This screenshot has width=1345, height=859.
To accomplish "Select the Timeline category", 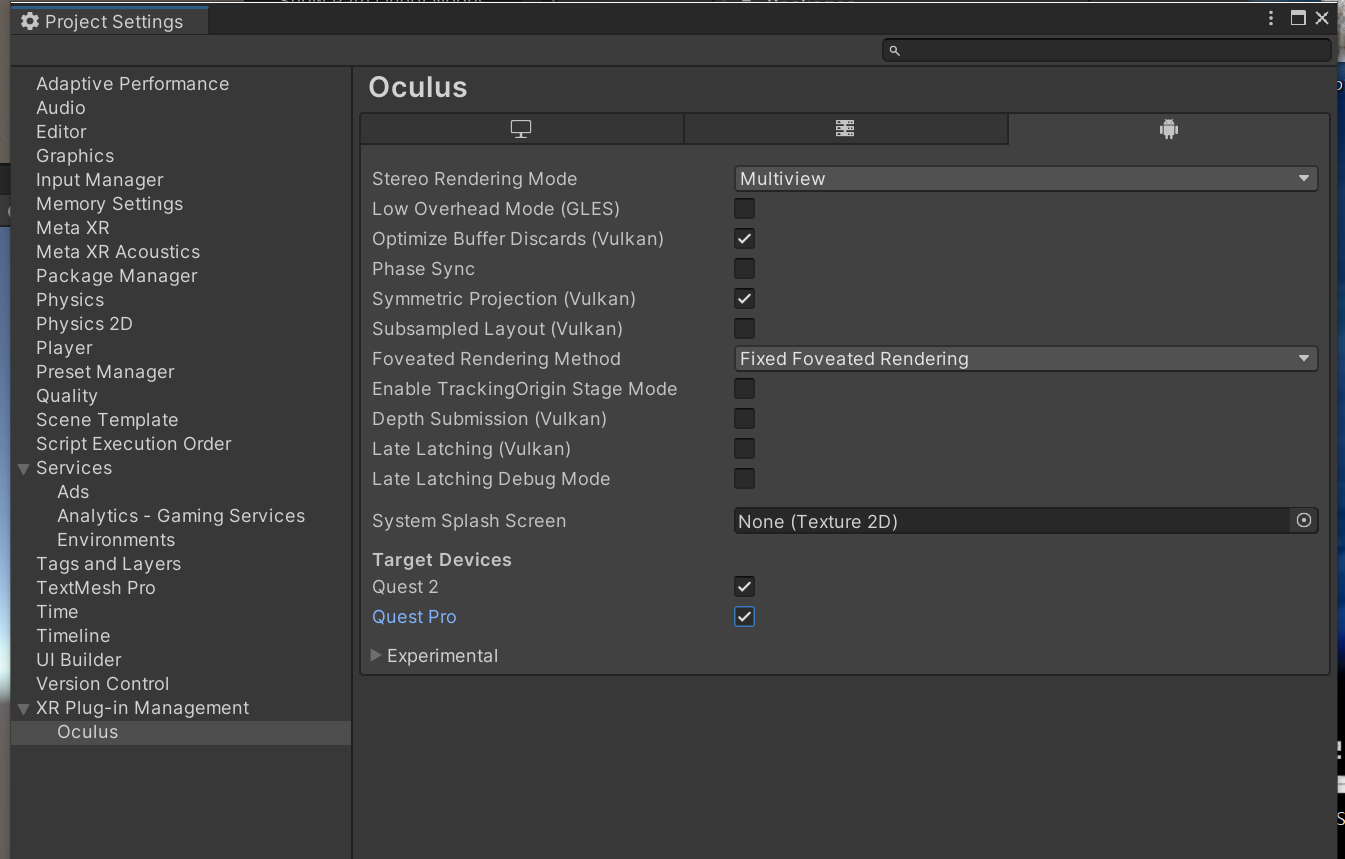I will click(x=73, y=636).
